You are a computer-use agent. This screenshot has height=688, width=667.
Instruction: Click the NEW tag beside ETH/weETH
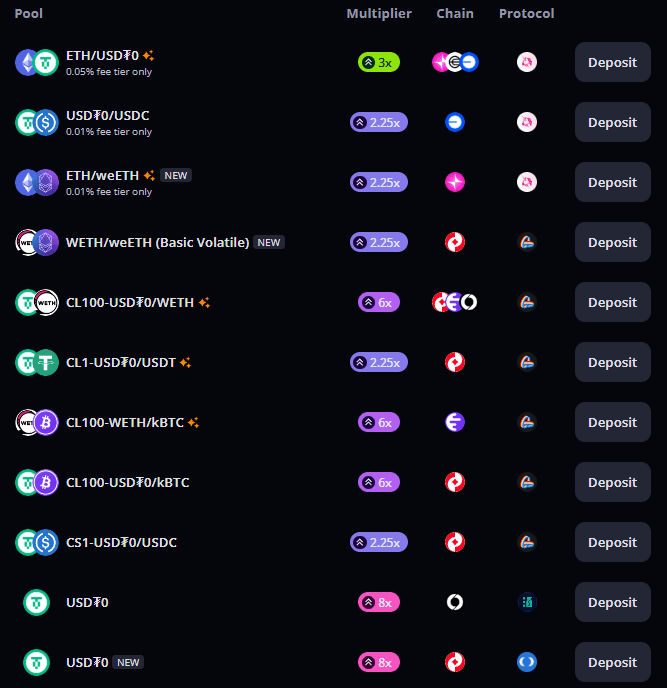click(176, 176)
